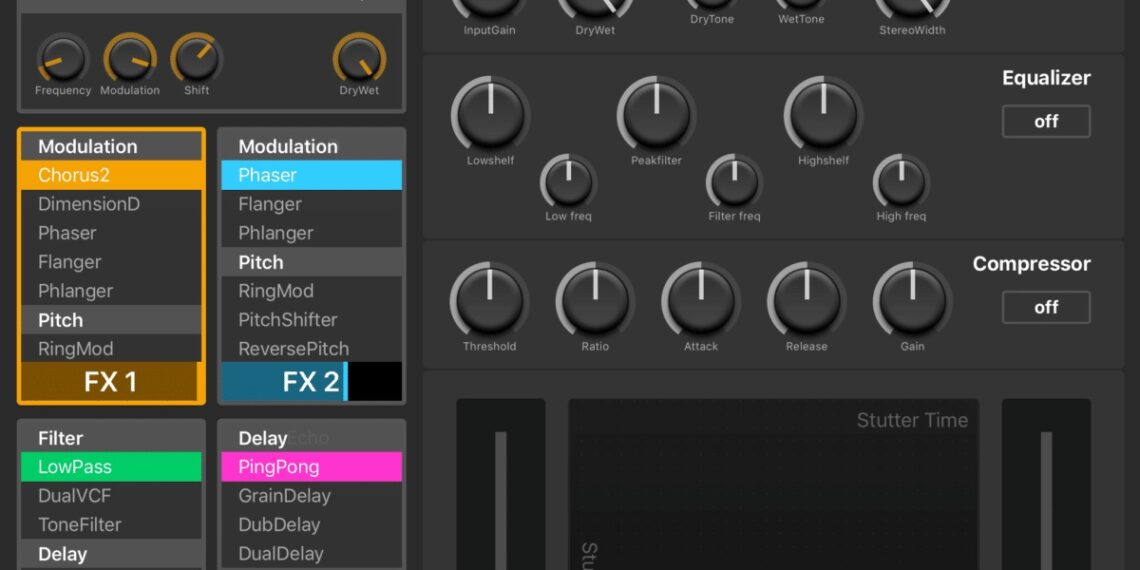
Task: Click the Frequency knob
Action: [x=62, y=58]
